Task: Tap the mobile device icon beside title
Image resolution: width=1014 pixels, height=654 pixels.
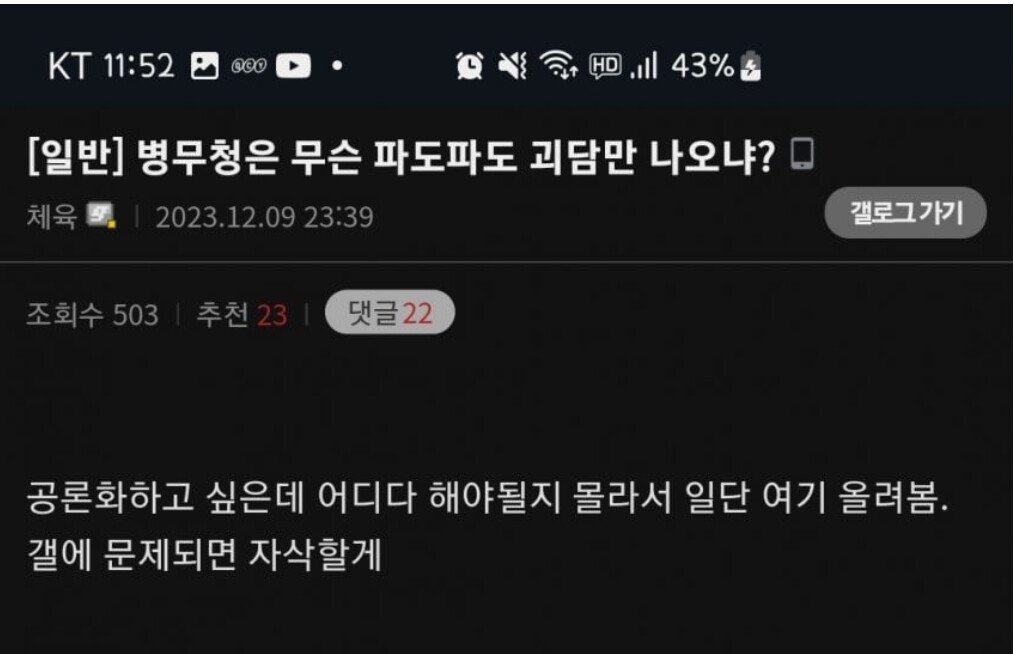Action: (x=803, y=154)
